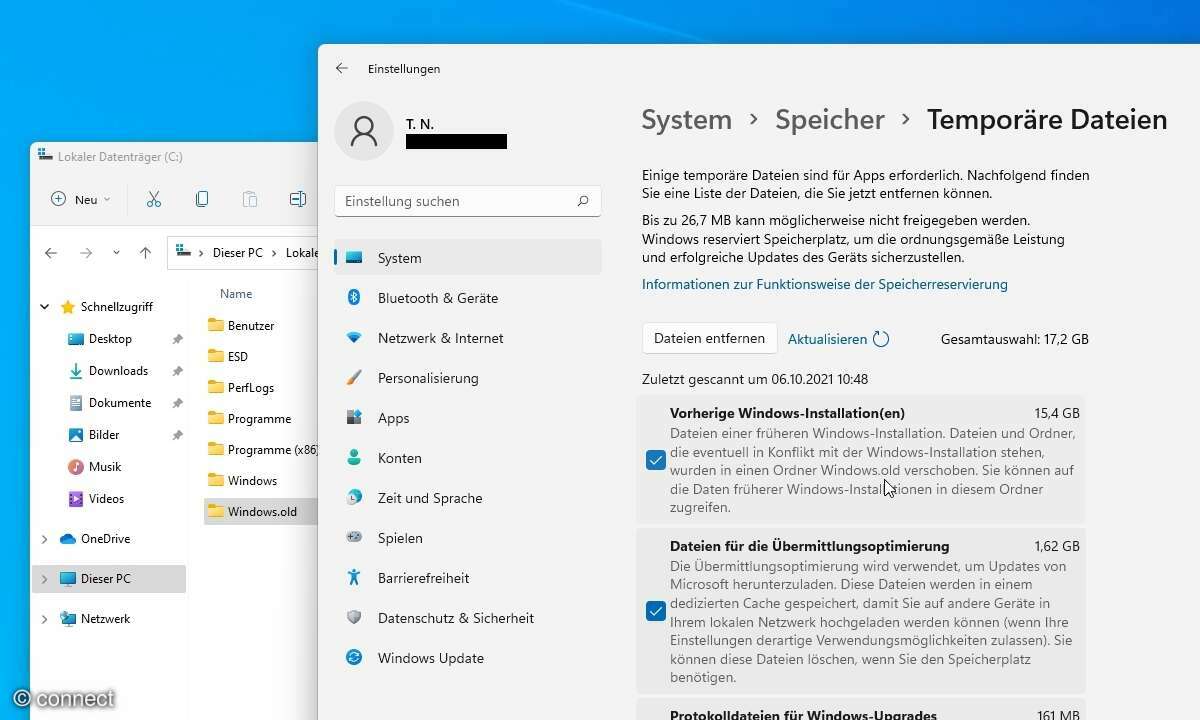Viewport: 1200px width, 720px height.
Task: Click the Rename icon in Explorer toolbar
Action: click(297, 199)
